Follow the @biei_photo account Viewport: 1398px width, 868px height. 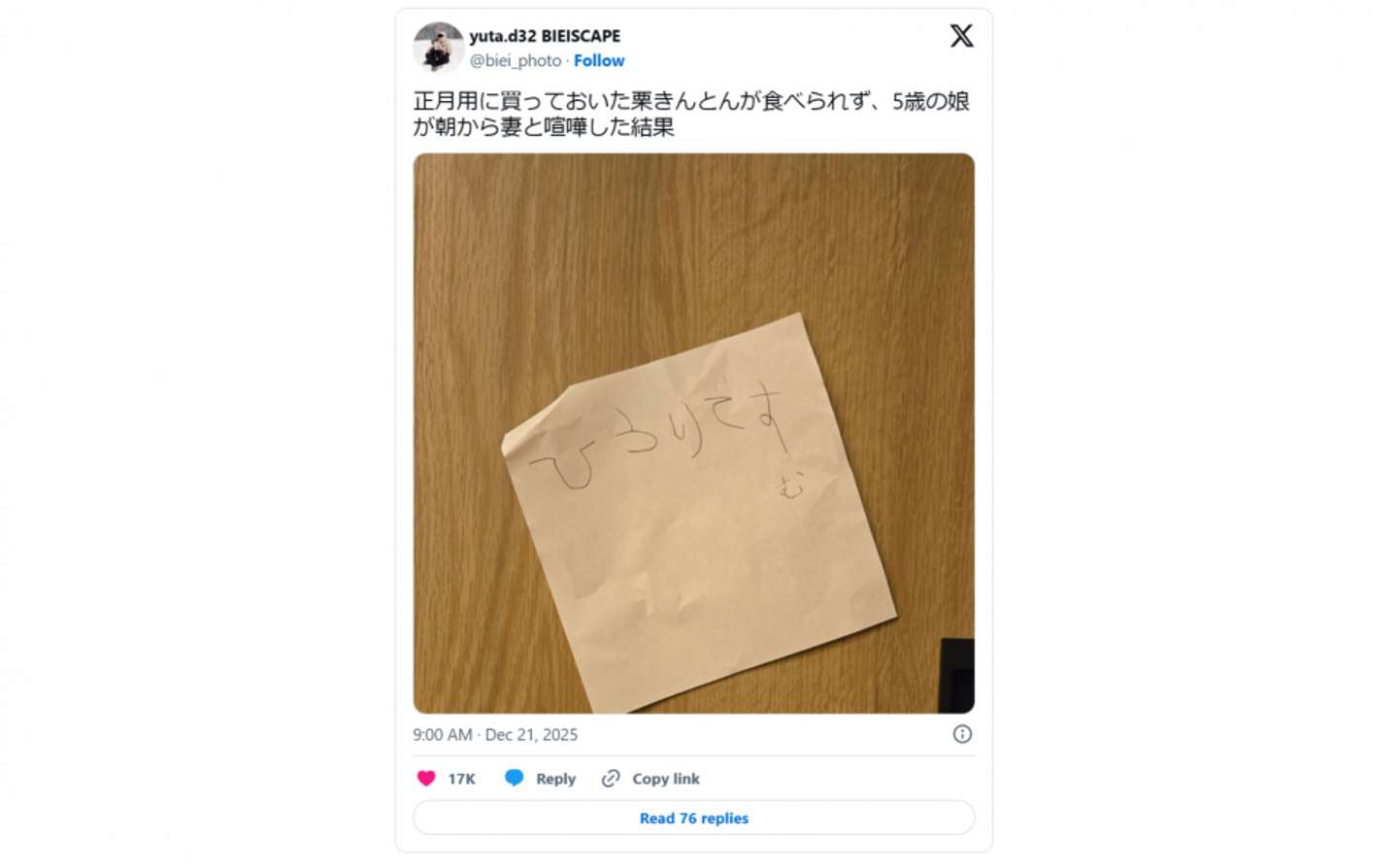tap(599, 60)
